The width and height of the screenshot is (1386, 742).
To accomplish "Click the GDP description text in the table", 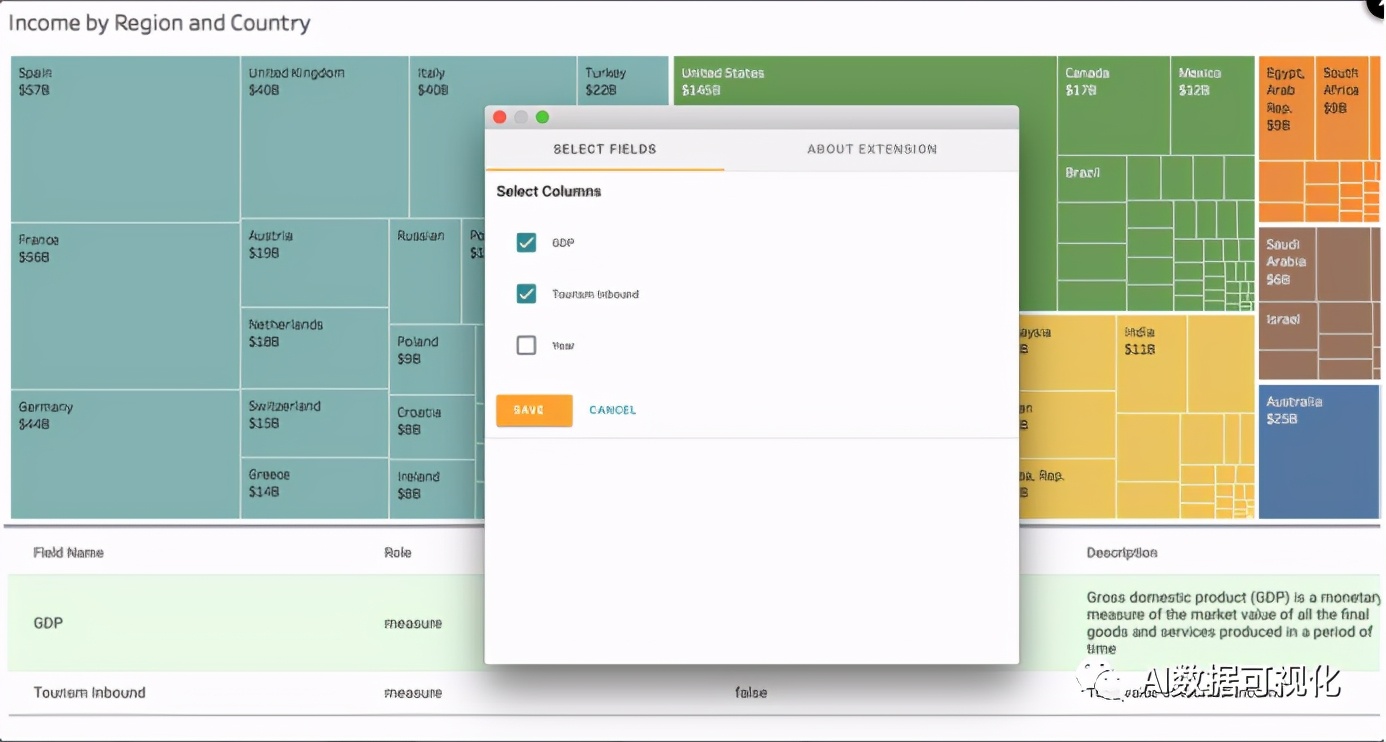I will point(1233,623).
